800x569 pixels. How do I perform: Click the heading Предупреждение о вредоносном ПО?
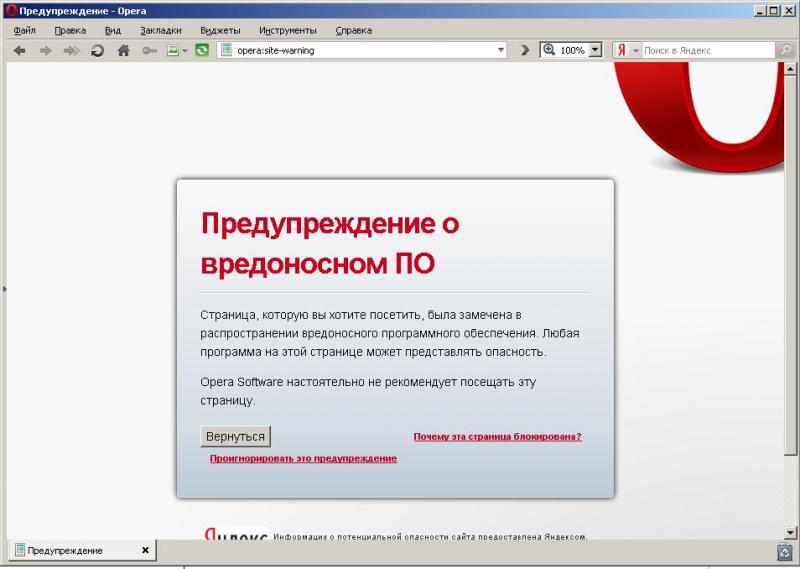pos(330,243)
